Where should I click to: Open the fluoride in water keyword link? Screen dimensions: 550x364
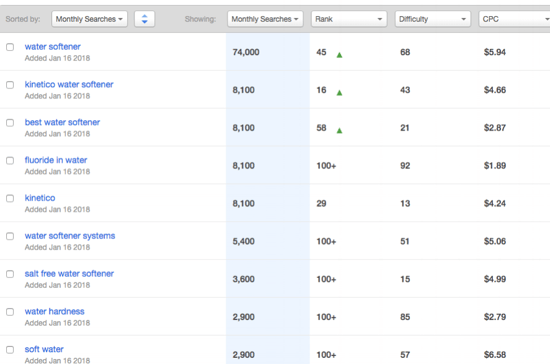pos(56,160)
